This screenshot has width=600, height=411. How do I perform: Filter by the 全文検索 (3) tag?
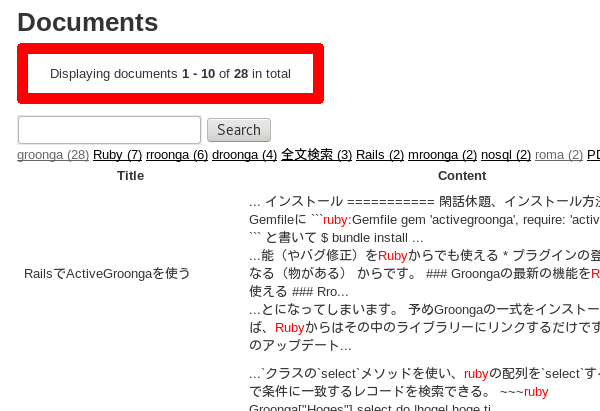pos(316,155)
